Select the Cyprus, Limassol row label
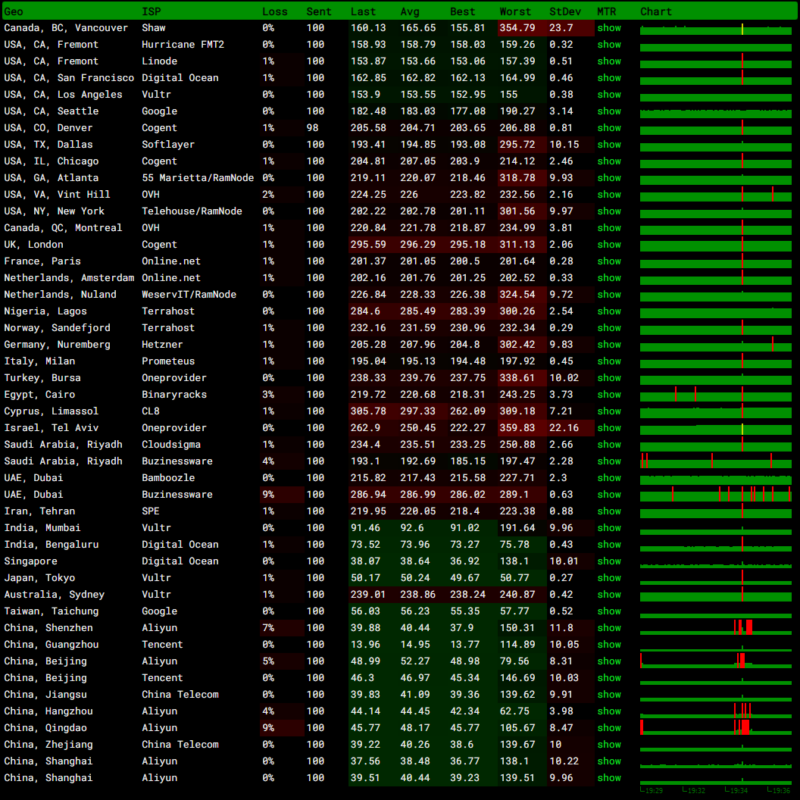 point(51,411)
